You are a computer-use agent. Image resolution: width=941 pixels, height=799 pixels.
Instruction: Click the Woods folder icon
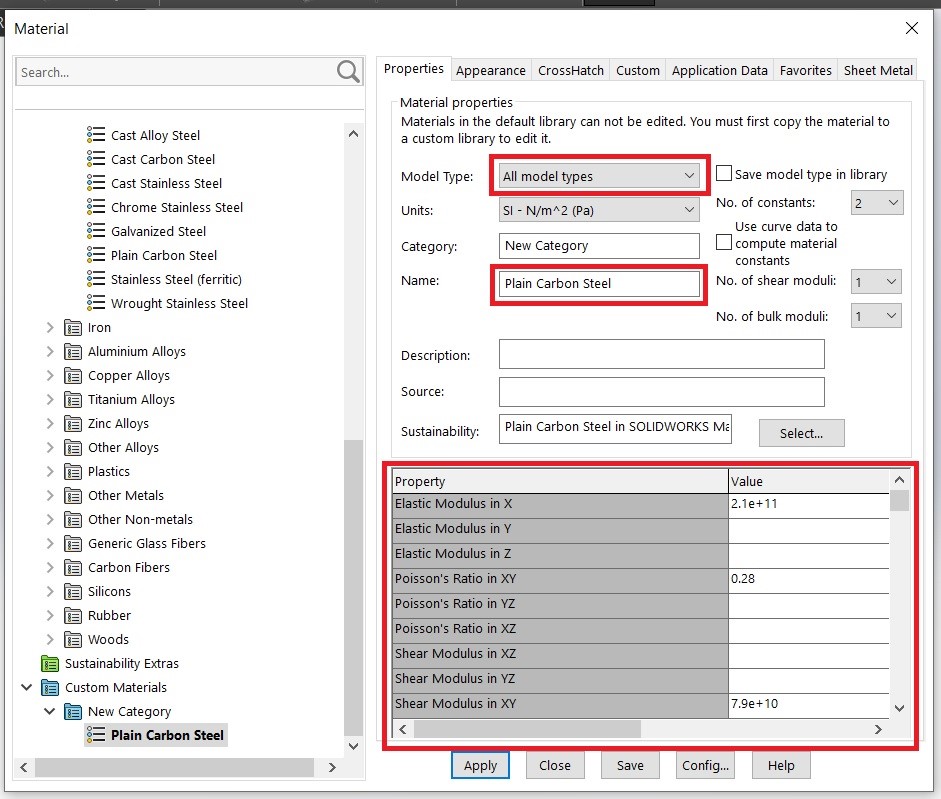click(73, 640)
